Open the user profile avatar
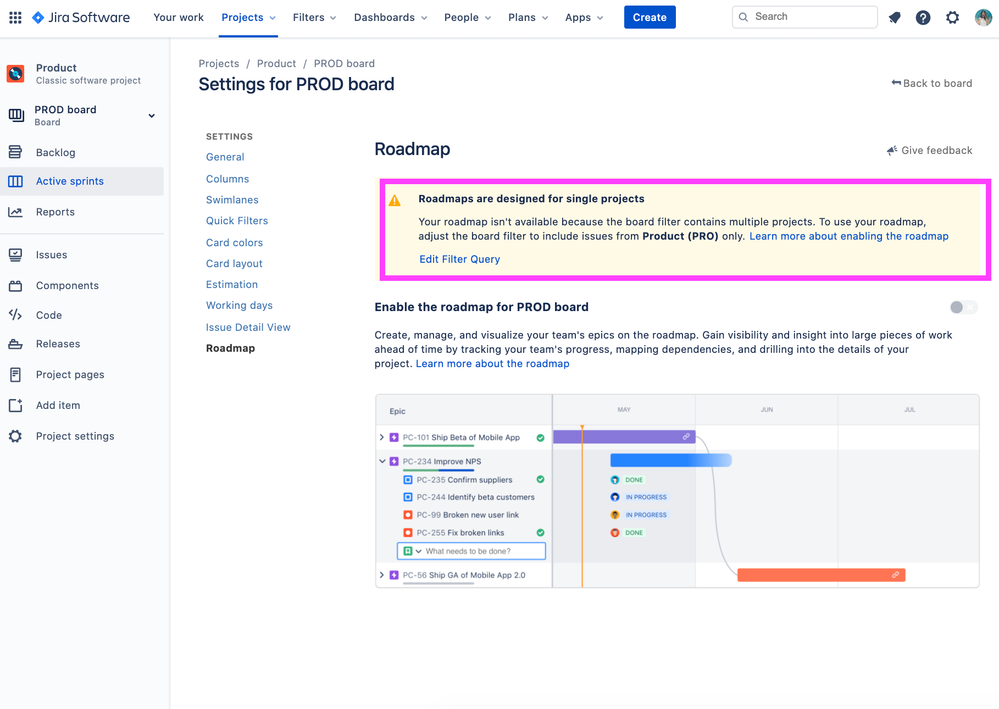This screenshot has width=999, height=709. [x=983, y=18]
